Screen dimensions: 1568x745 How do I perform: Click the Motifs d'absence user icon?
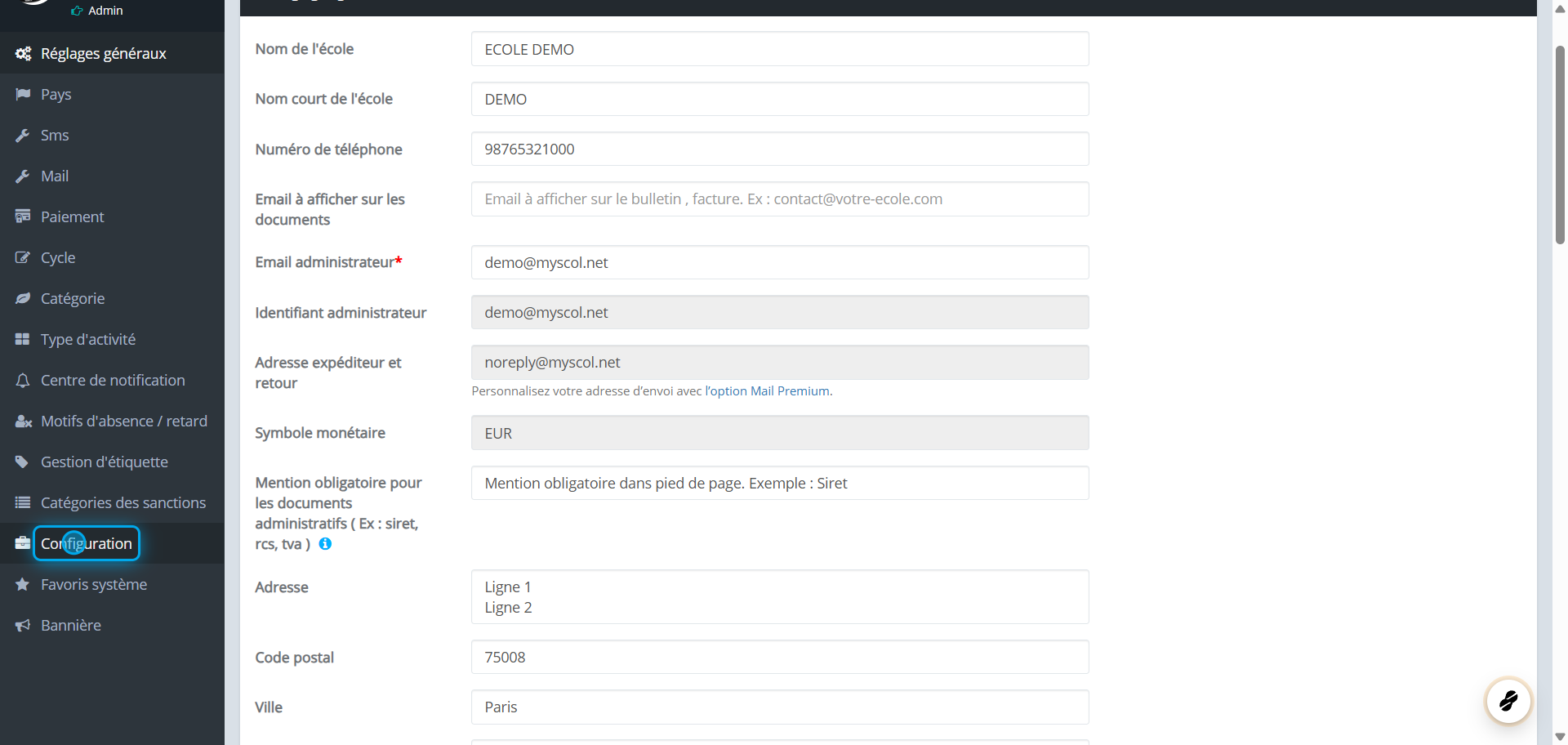coord(24,422)
